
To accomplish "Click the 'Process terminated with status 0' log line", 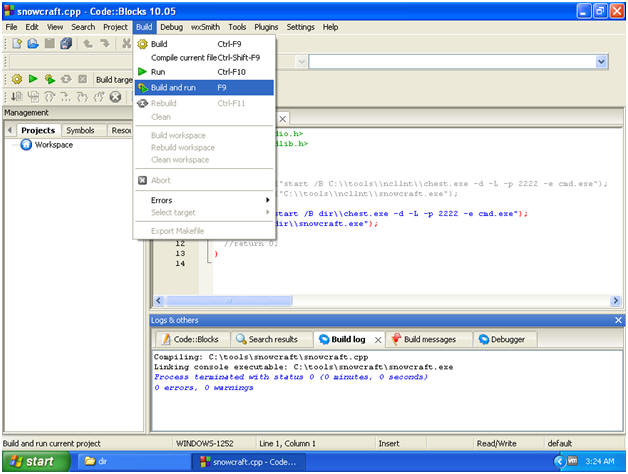I will pyautogui.click(x=291, y=377).
